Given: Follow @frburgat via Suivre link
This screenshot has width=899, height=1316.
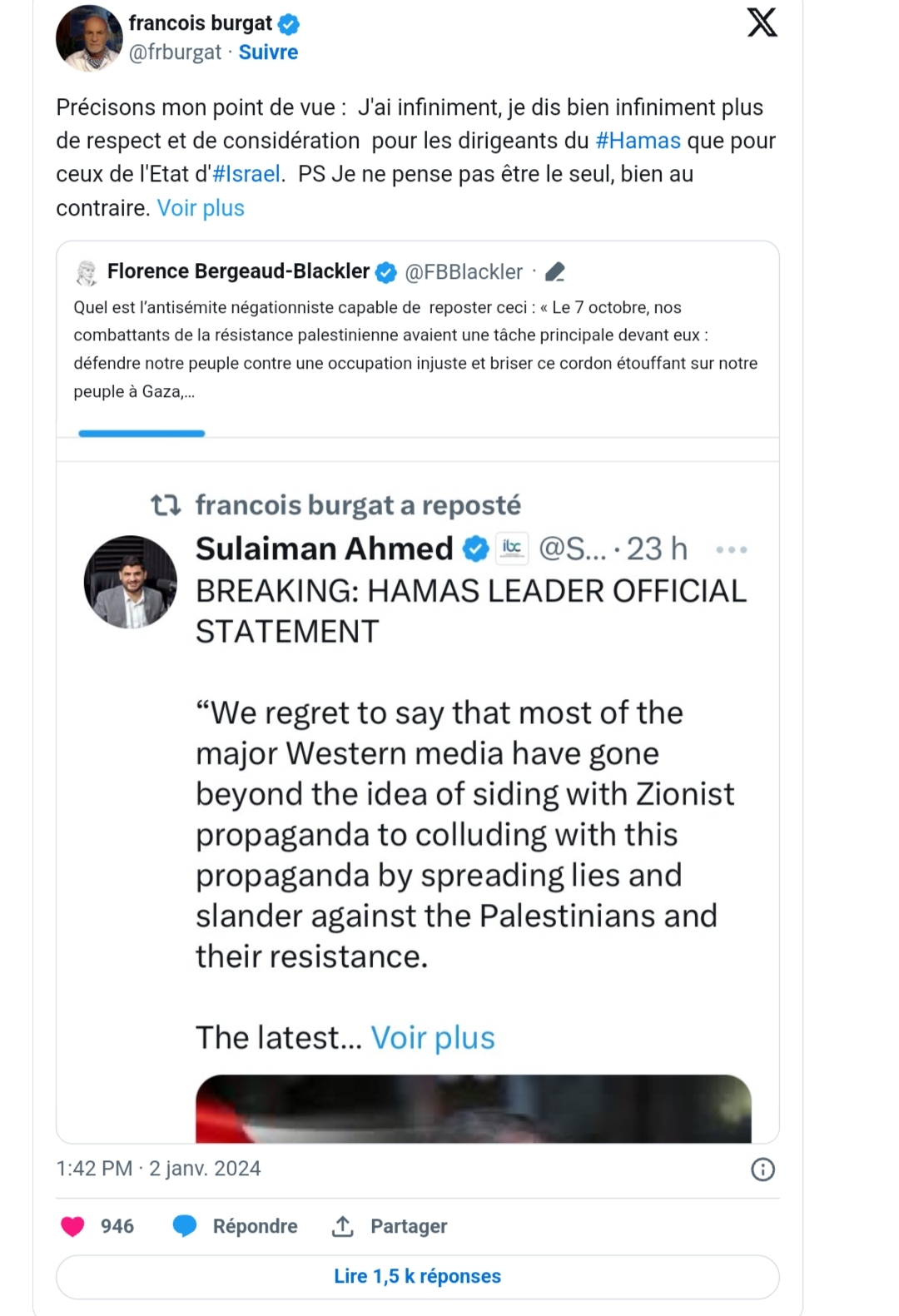Looking at the screenshot, I should tap(268, 52).
